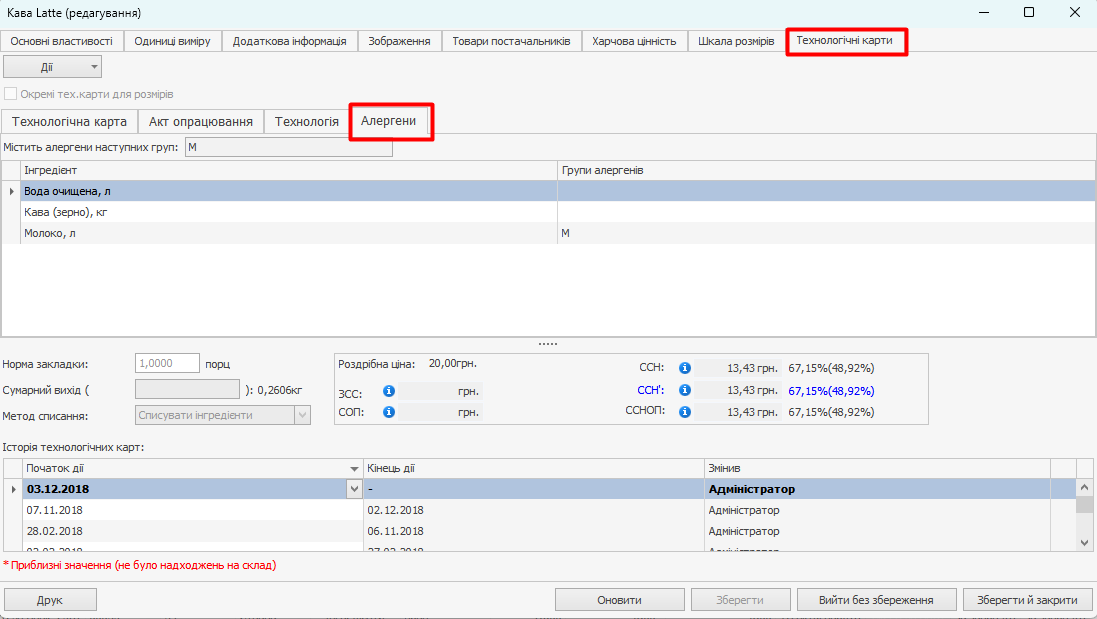Open the Дії dropdown menu

tap(53, 67)
